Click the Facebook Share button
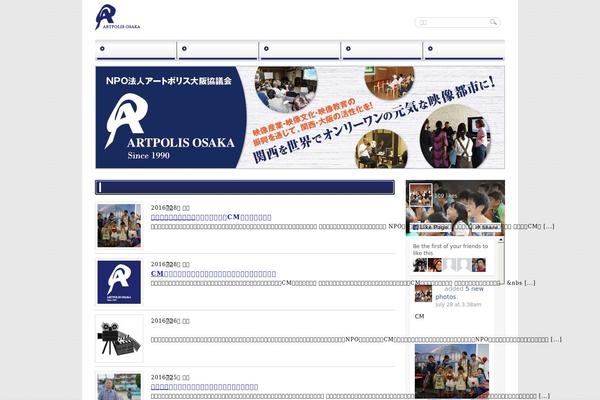 [487, 227]
